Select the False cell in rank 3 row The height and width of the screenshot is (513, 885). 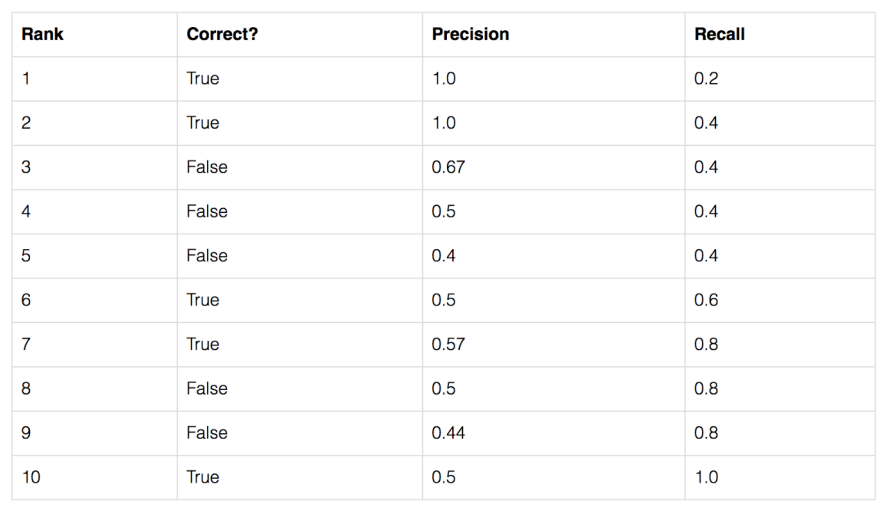[207, 167]
